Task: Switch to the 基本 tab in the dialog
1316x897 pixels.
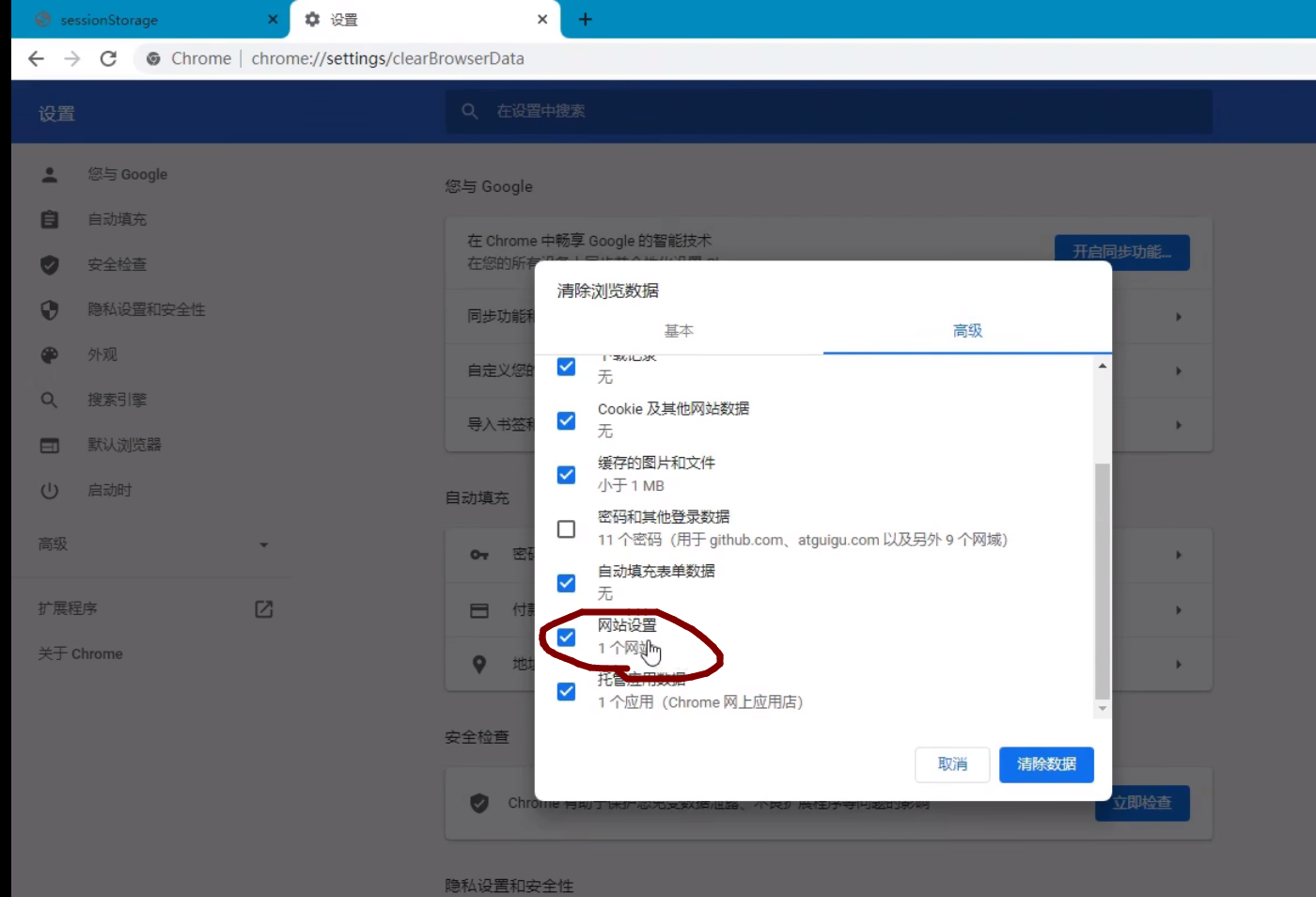Action: click(679, 331)
